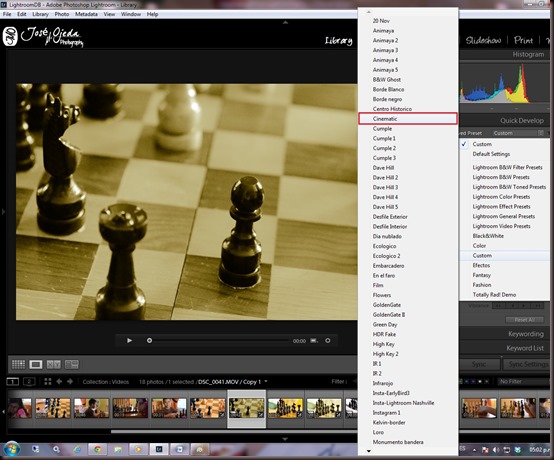This screenshot has height=460, width=554.
Task: Hide filmstrip with bottom arrow
Action: pos(285,439)
